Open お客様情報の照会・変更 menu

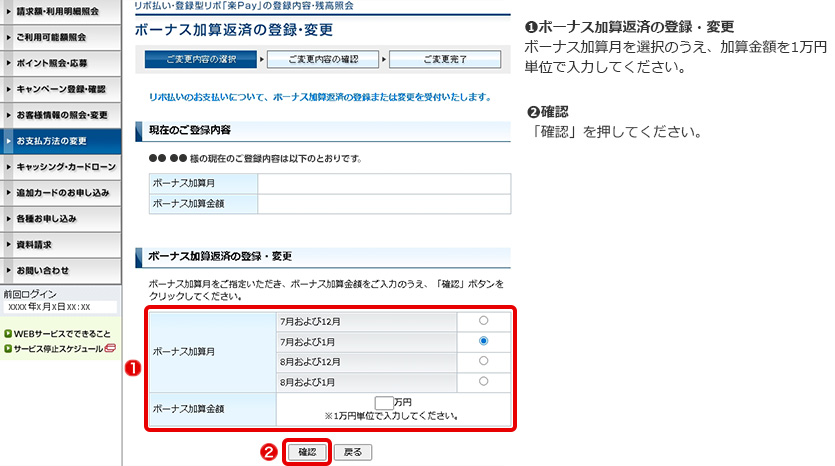click(x=60, y=115)
